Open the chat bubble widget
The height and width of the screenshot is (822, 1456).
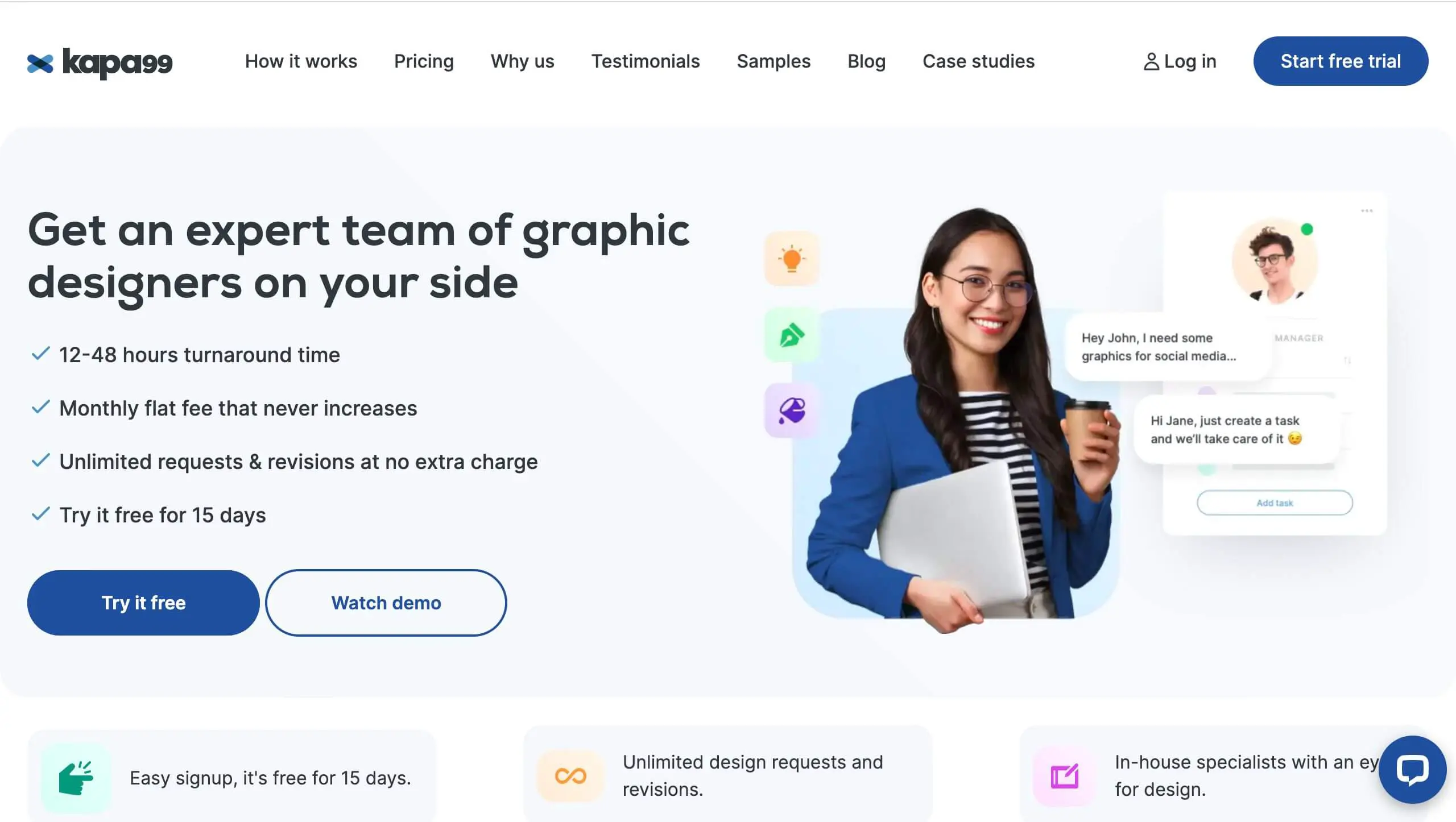coord(1412,769)
